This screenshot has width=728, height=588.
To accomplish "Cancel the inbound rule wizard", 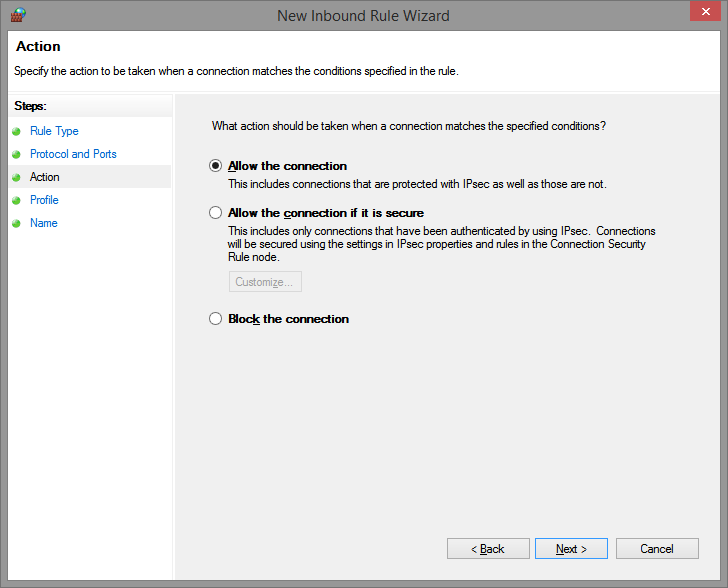I will (x=657, y=549).
